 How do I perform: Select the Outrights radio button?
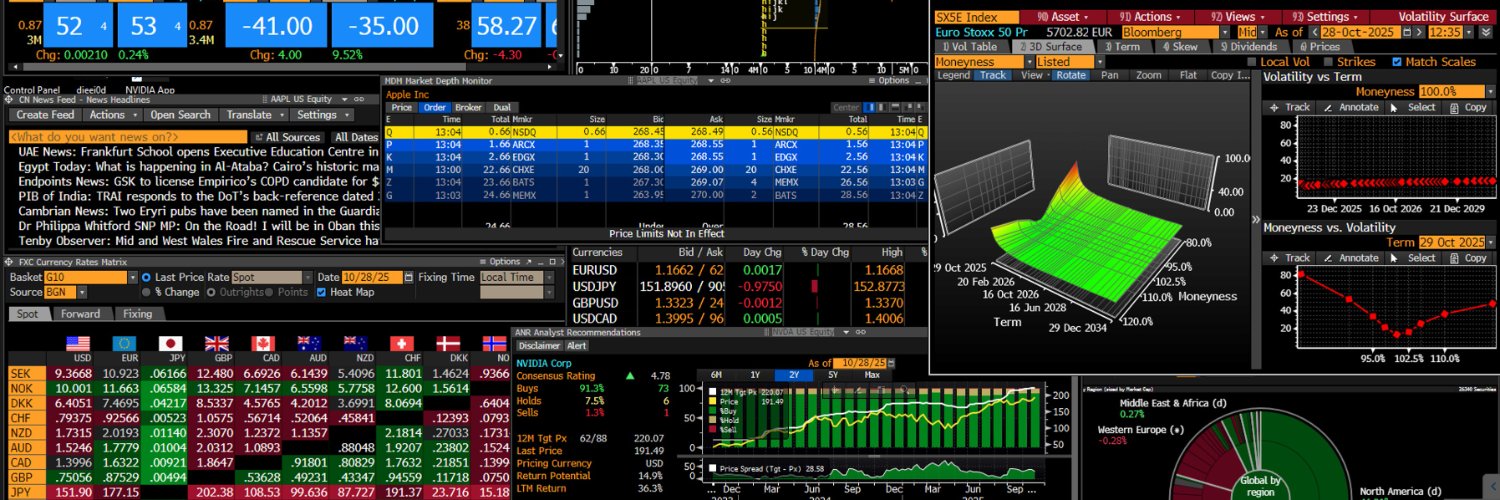click(x=211, y=292)
